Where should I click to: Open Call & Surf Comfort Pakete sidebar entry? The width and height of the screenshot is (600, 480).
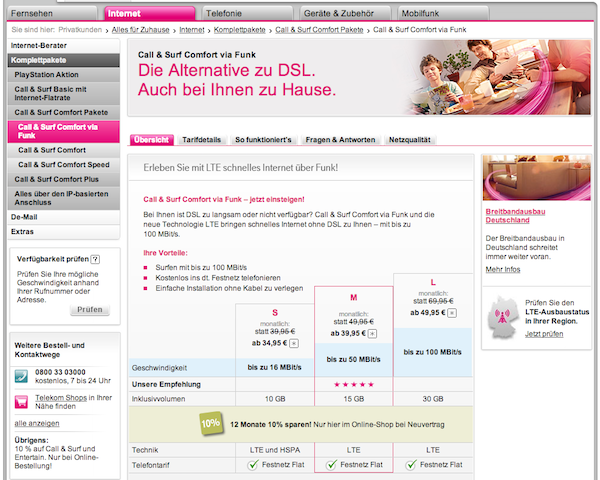click(x=64, y=112)
